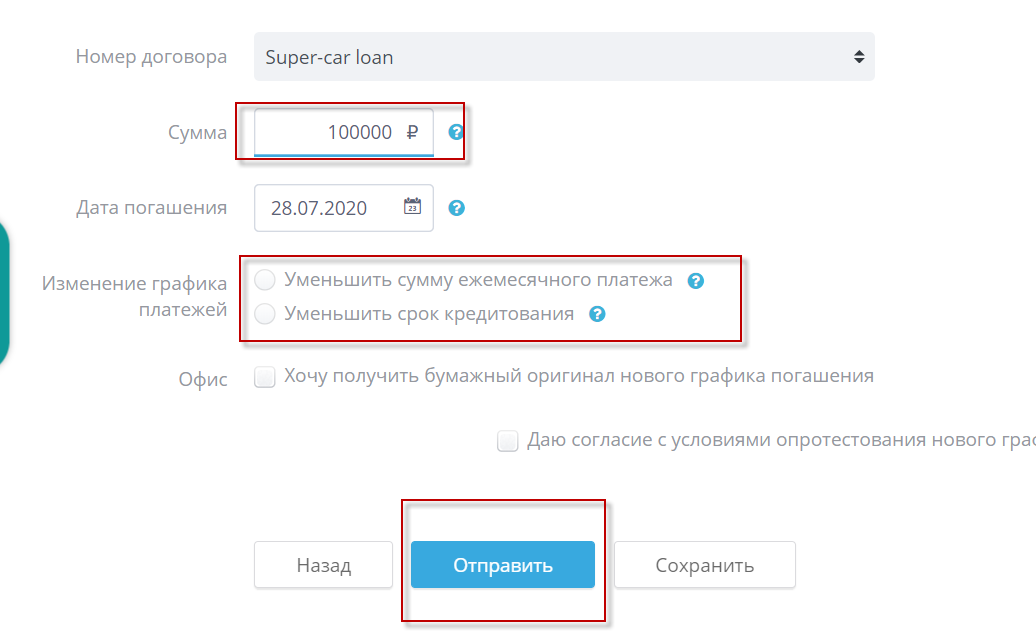Viewport: 1036px width, 639px height.
Task: Click the Сумма input field
Action: point(330,132)
